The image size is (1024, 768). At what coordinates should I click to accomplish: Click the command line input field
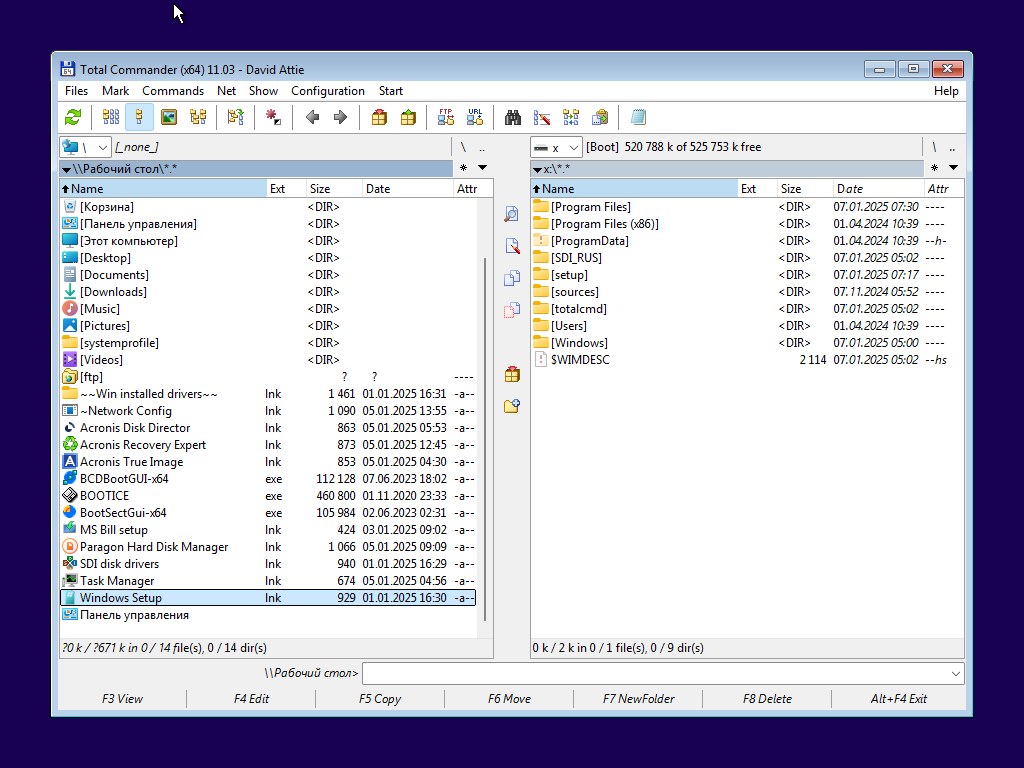tap(655, 673)
